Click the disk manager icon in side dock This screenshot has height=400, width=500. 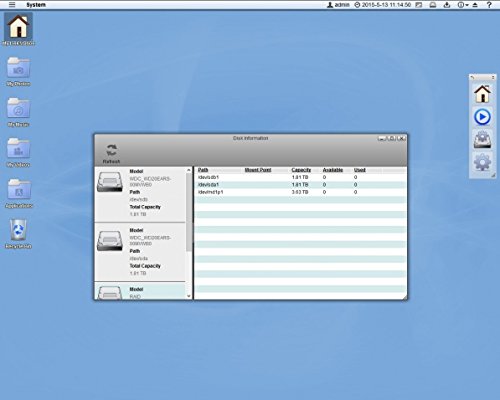(x=482, y=140)
